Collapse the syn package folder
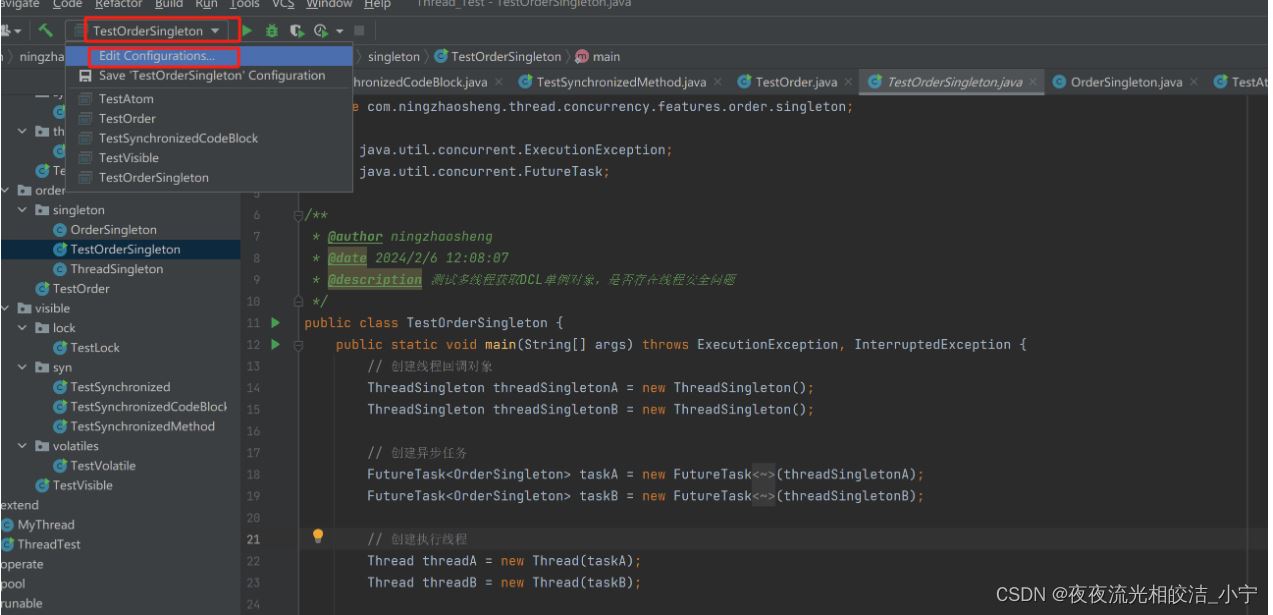This screenshot has height=615, width=1273. 23,367
